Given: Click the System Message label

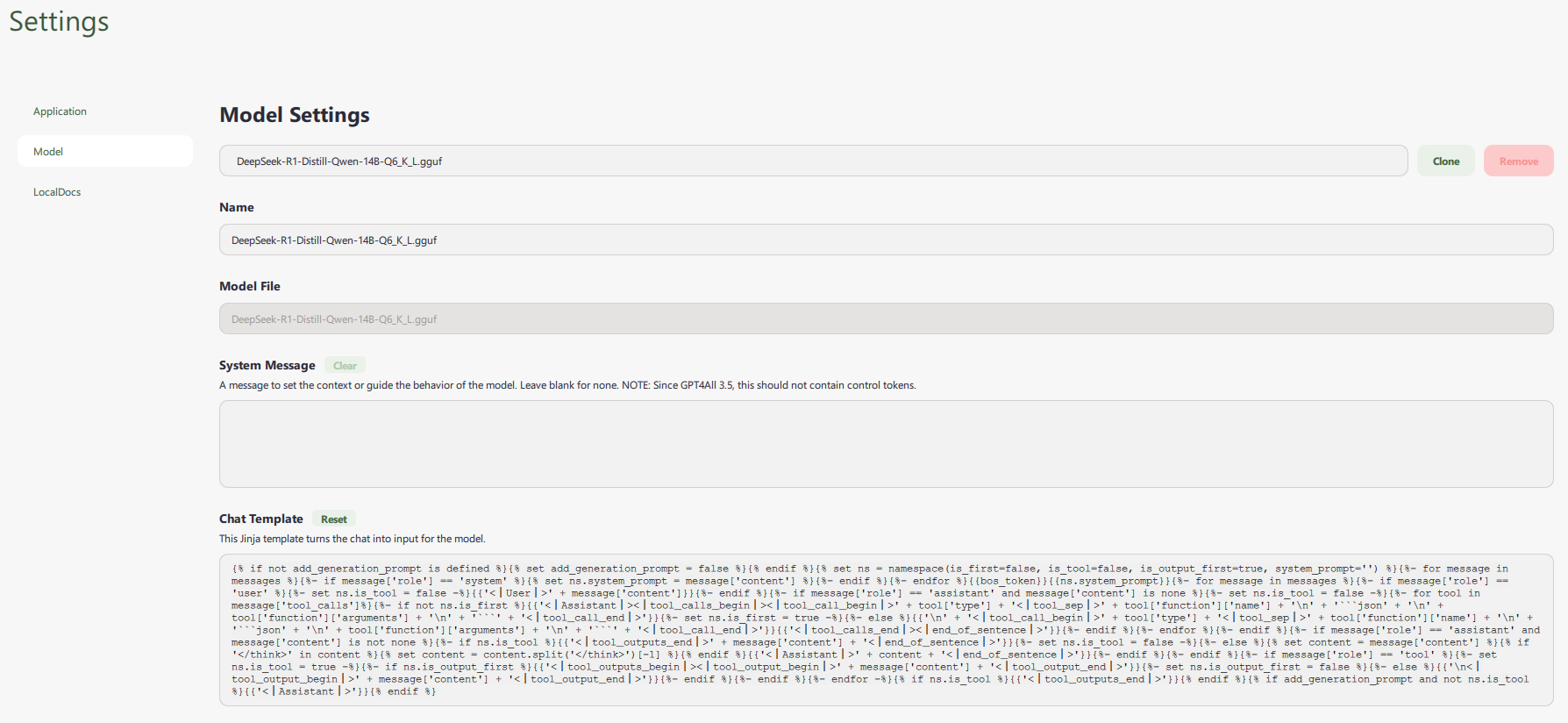Looking at the screenshot, I should [267, 366].
